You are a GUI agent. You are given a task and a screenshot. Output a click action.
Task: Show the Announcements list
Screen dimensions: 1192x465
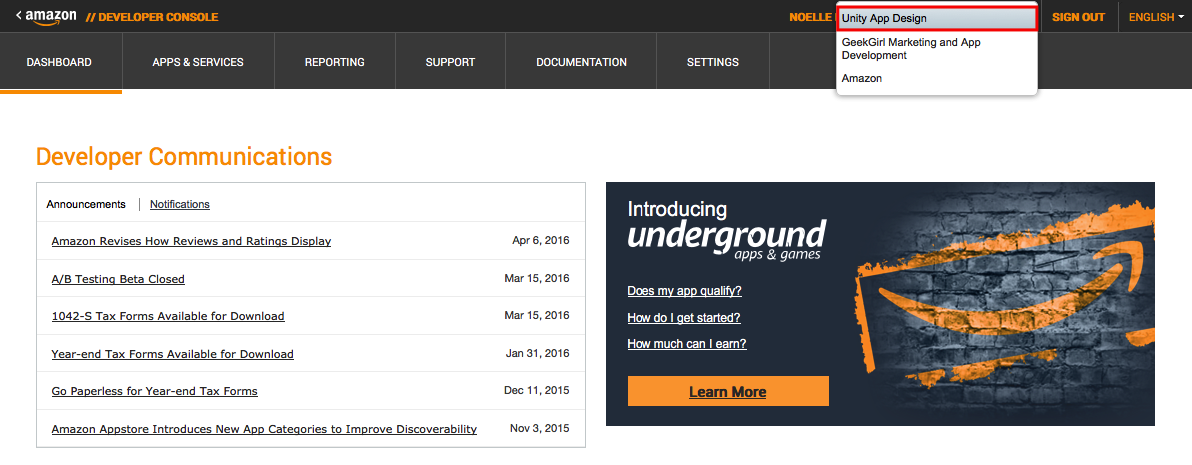pos(86,204)
